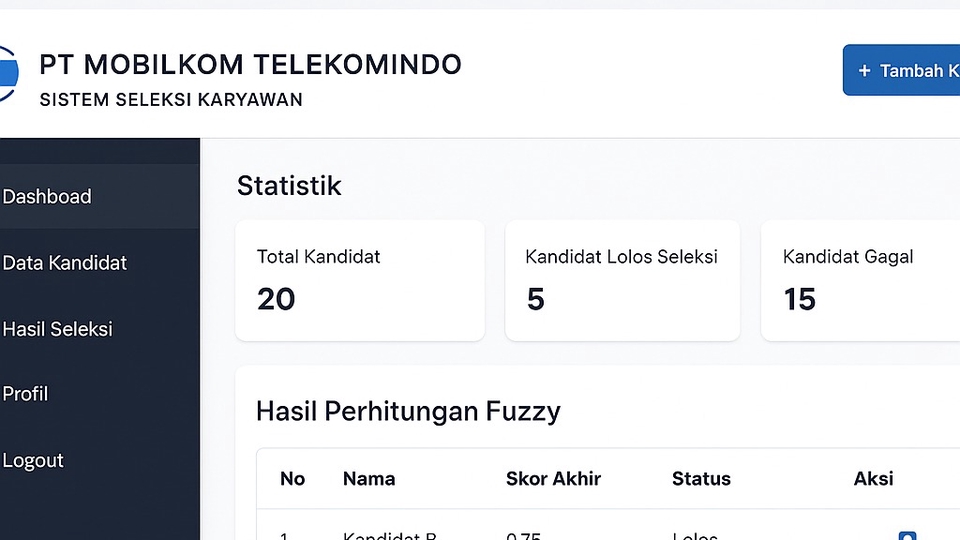
Task: Click the Aksi column header
Action: [x=873, y=479]
